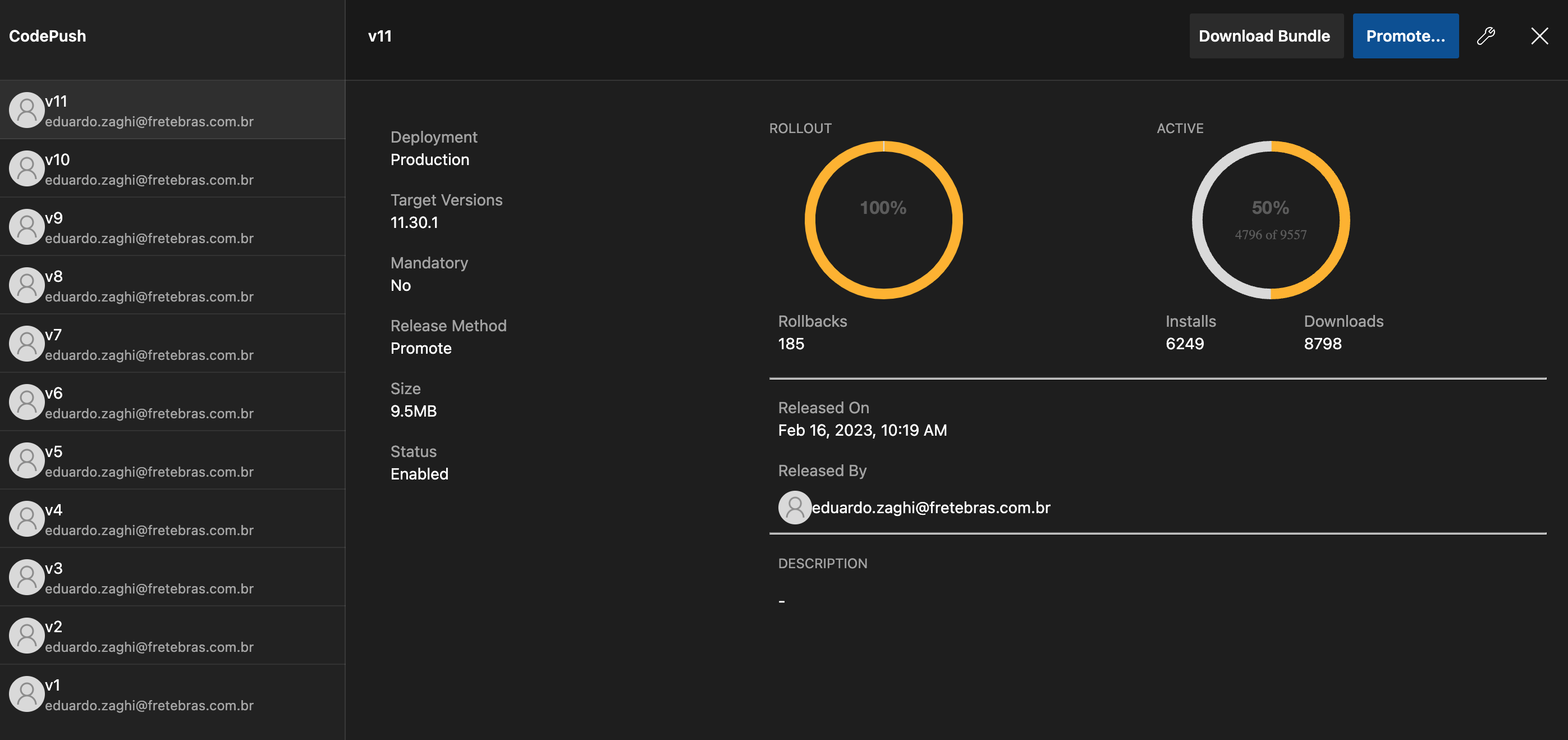Click the Released By user avatar
The image size is (1568, 740).
coord(795,508)
